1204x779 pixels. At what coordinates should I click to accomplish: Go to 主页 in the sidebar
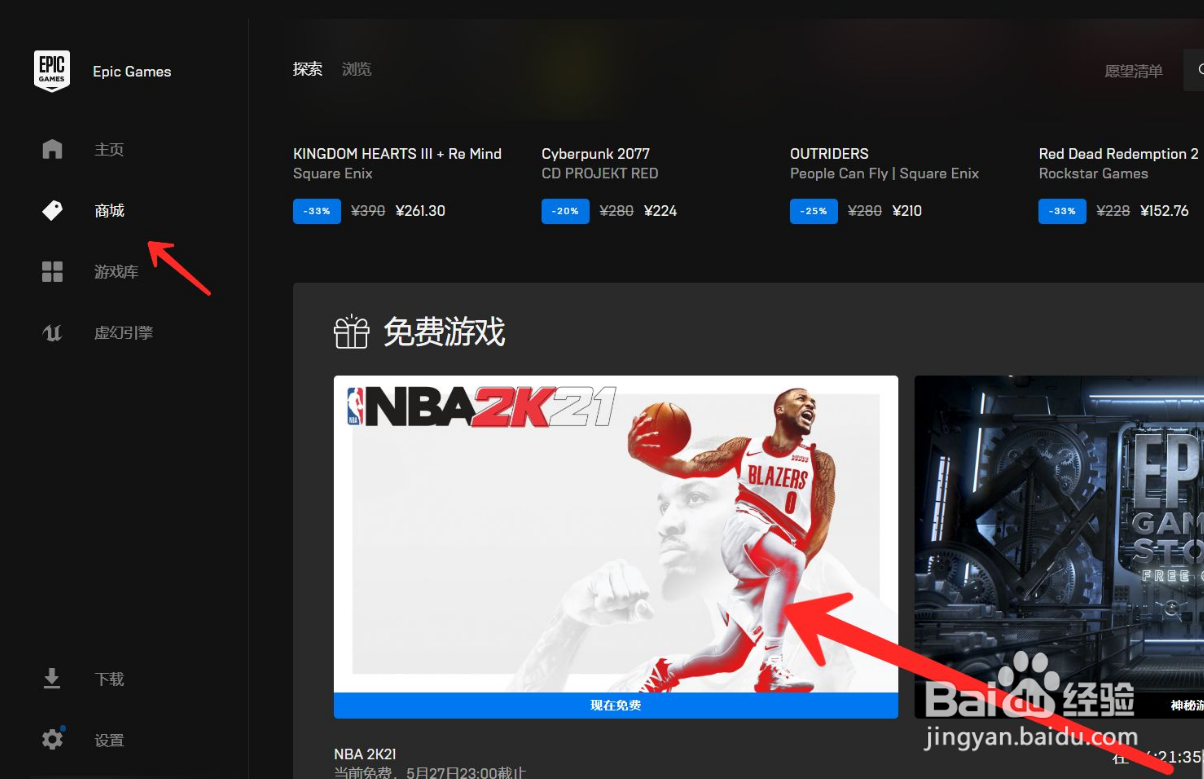[109, 149]
